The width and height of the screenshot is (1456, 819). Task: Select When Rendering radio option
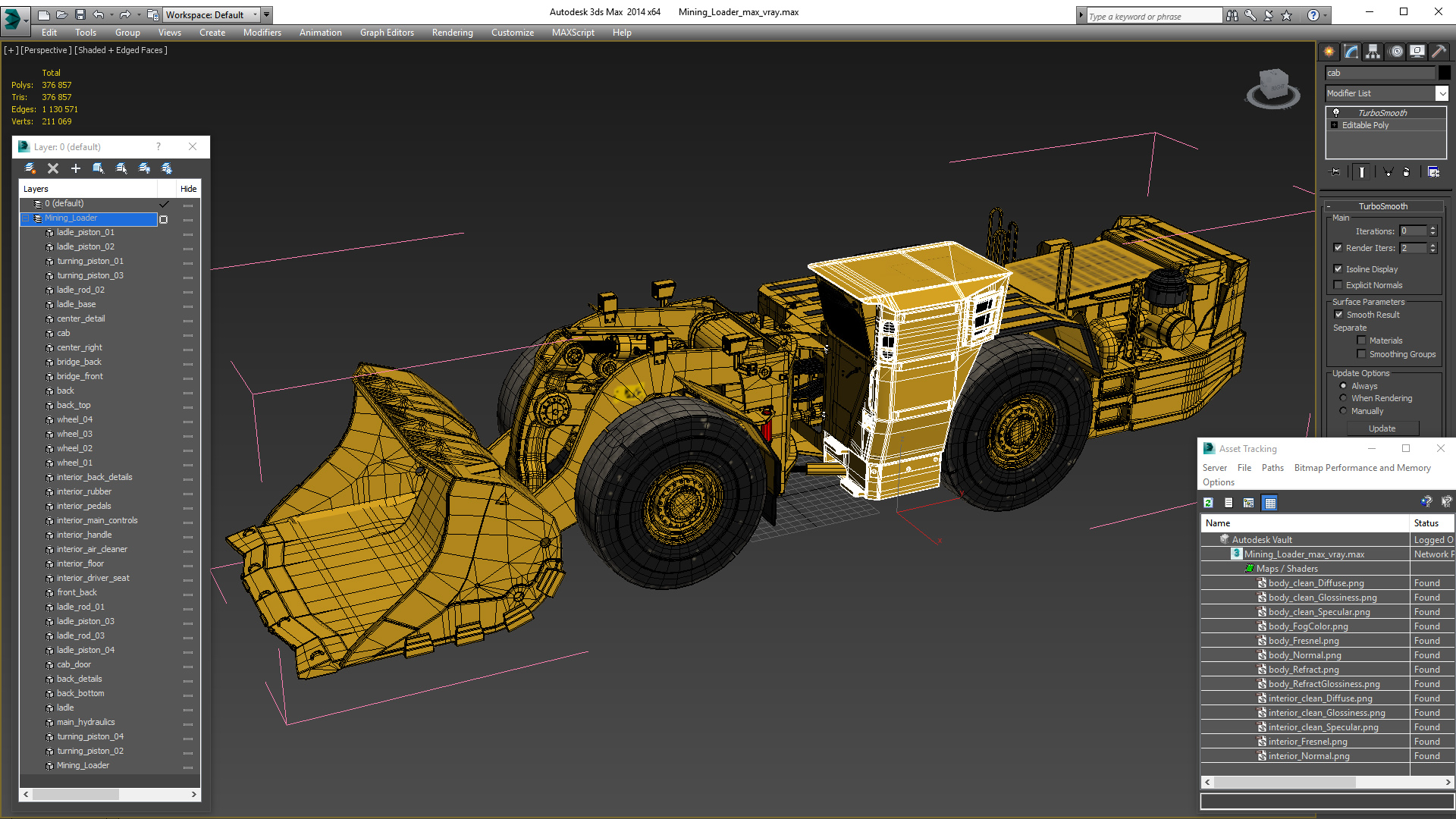coord(1344,398)
